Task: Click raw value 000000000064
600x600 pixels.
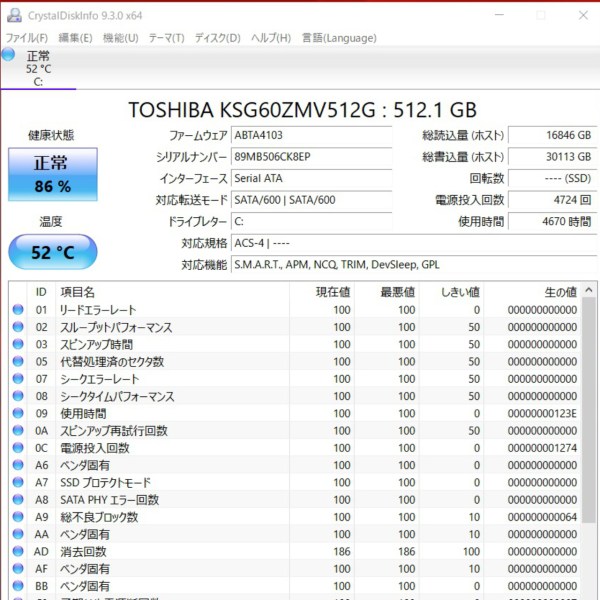Action: point(542,517)
